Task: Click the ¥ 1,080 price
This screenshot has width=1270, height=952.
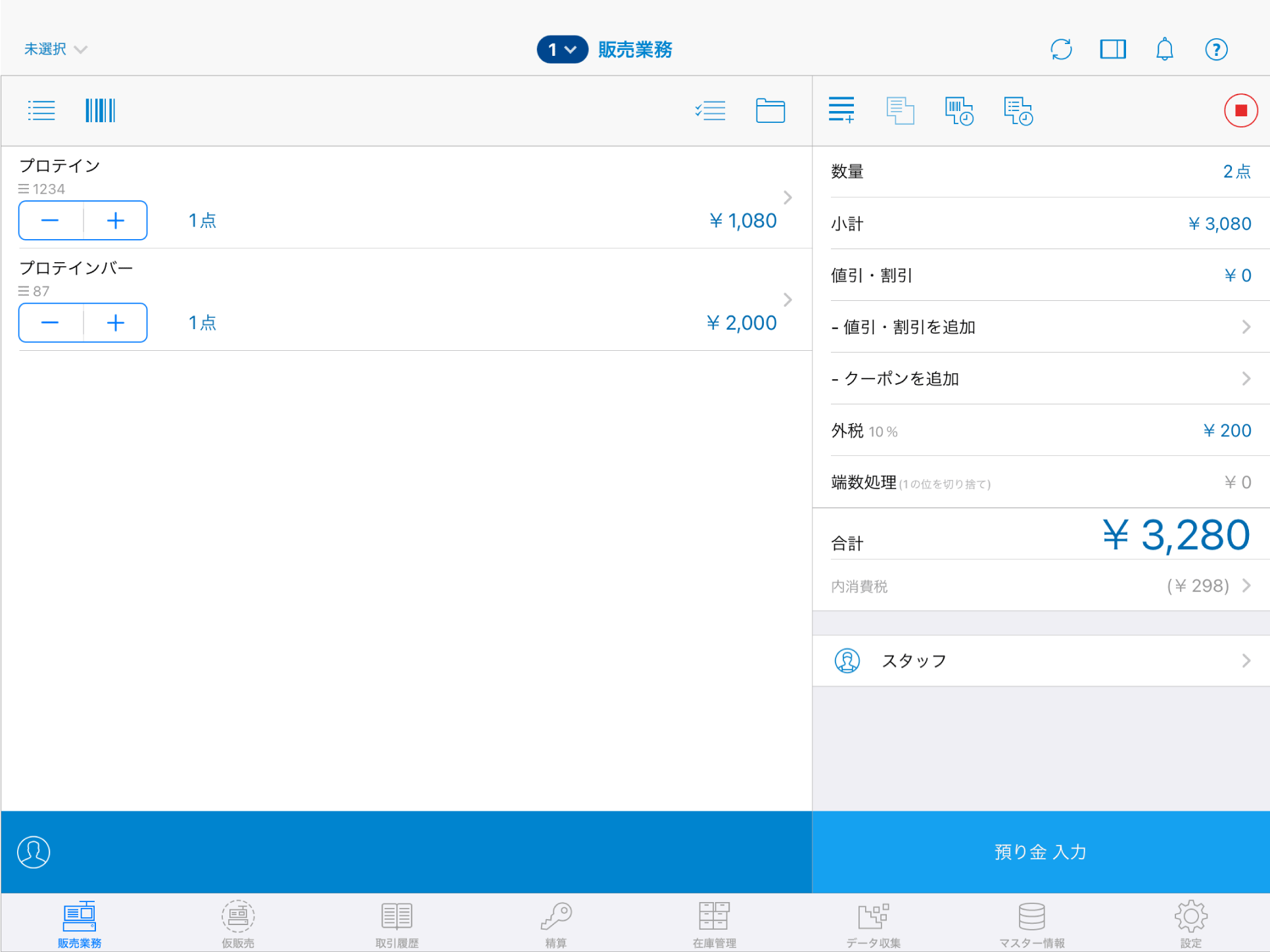Action: 743,221
